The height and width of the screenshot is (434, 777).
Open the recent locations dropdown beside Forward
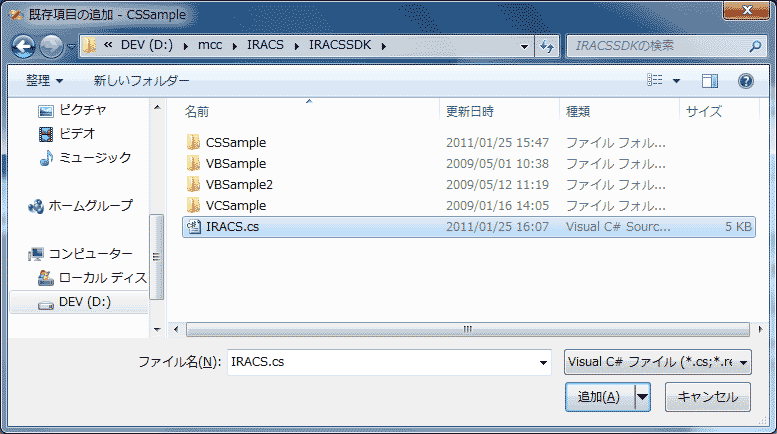(71, 47)
